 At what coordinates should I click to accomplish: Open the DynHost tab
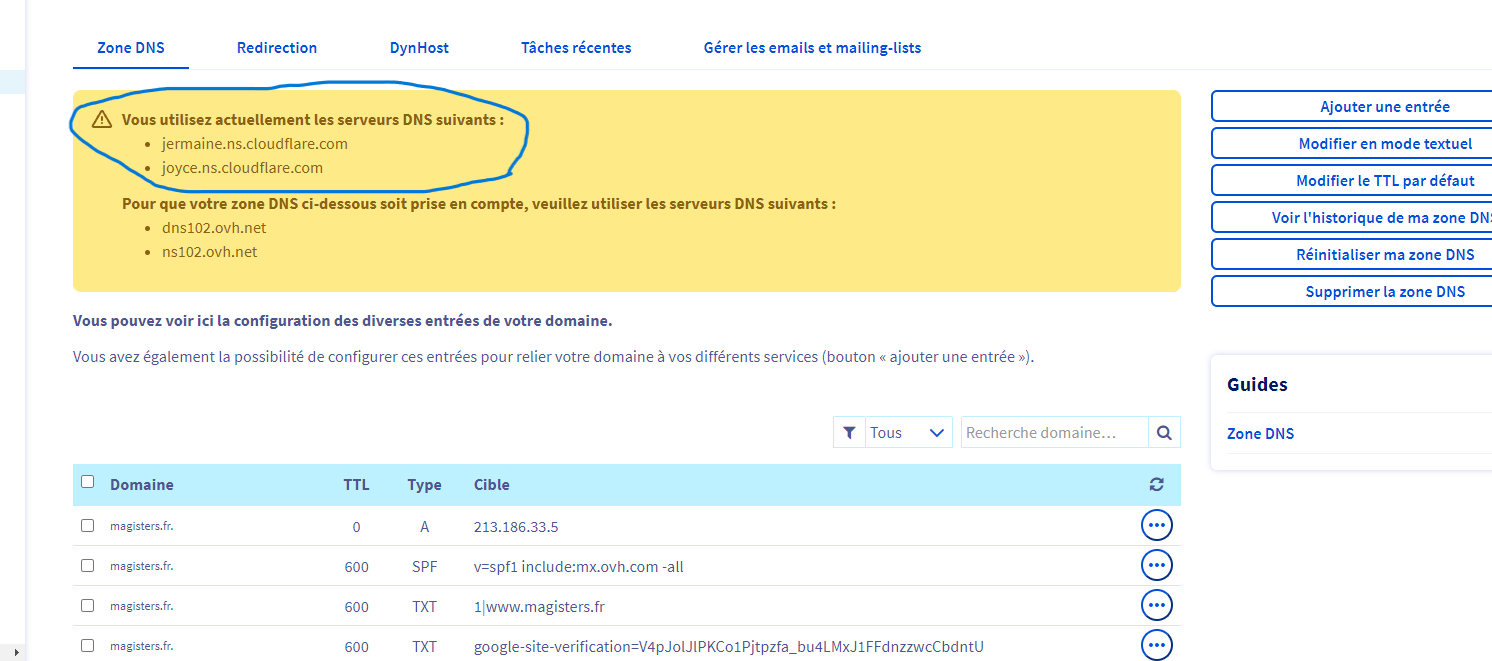point(419,48)
